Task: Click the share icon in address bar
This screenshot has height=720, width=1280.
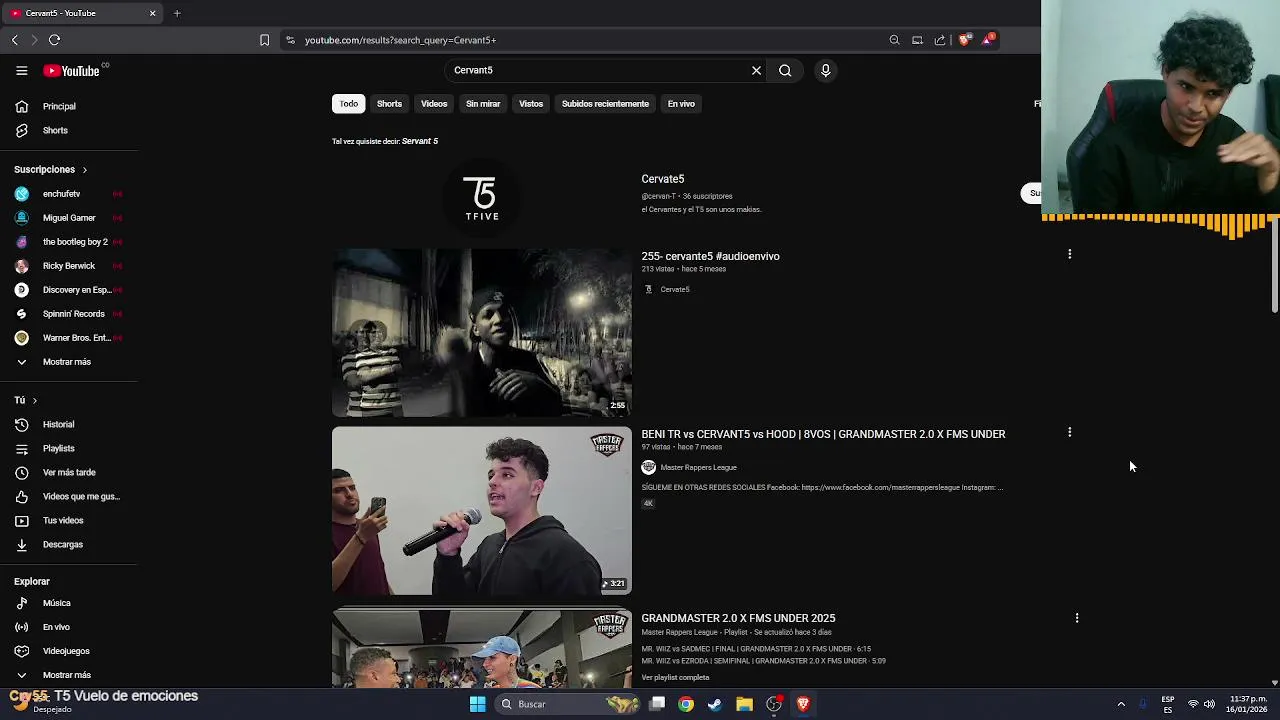Action: [x=940, y=40]
